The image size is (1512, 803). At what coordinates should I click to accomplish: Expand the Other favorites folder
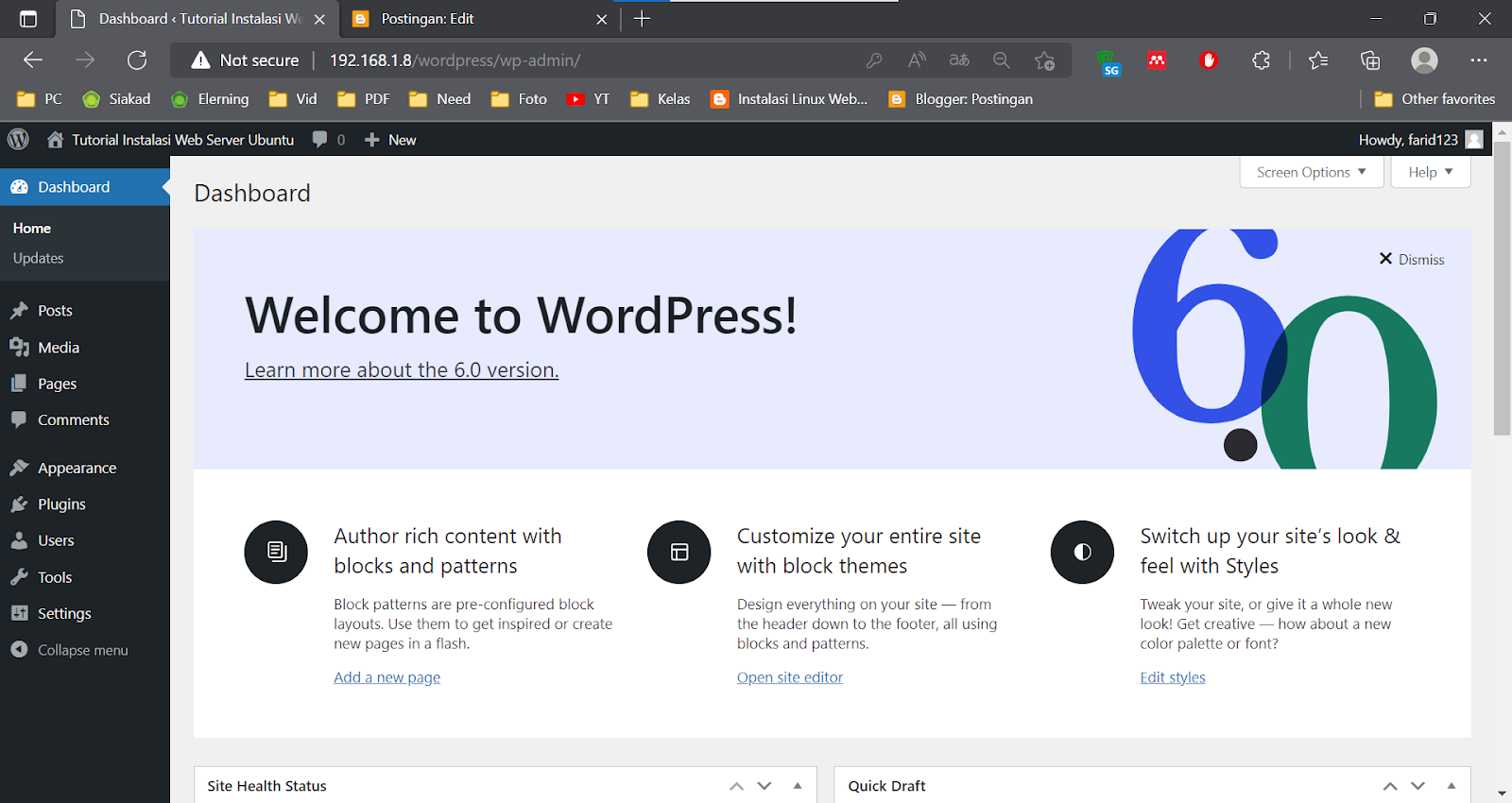click(x=1435, y=99)
